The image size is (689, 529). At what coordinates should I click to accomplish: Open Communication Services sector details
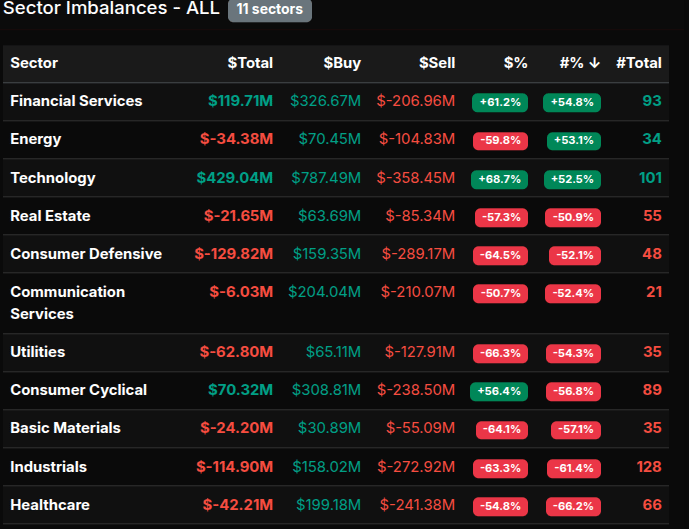67,302
